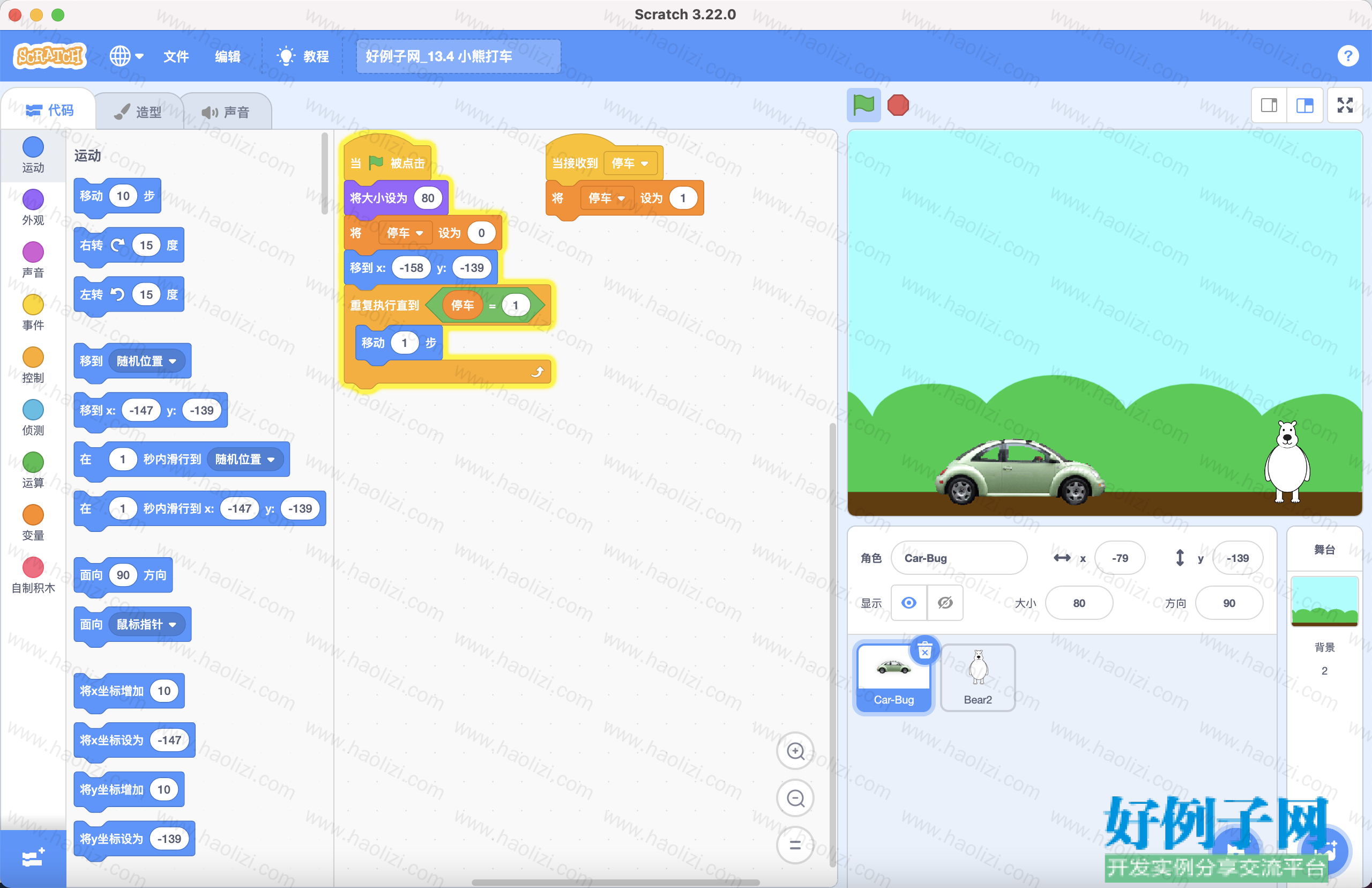The height and width of the screenshot is (888, 1372).
Task: Open 鼠标指针 dropdown in 面向 block
Action: point(146,625)
